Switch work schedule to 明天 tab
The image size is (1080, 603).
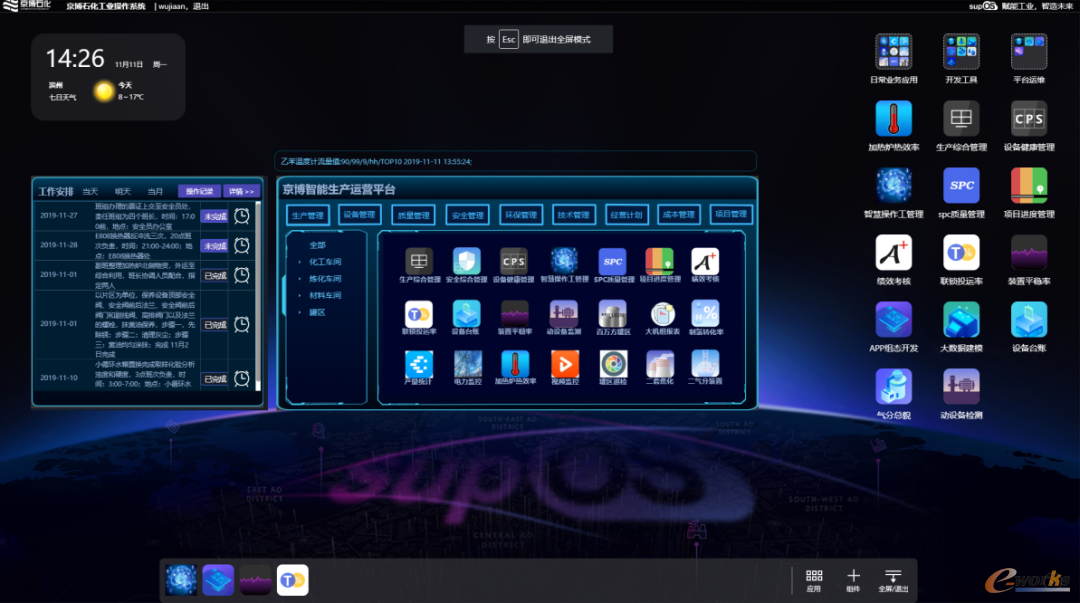click(123, 192)
